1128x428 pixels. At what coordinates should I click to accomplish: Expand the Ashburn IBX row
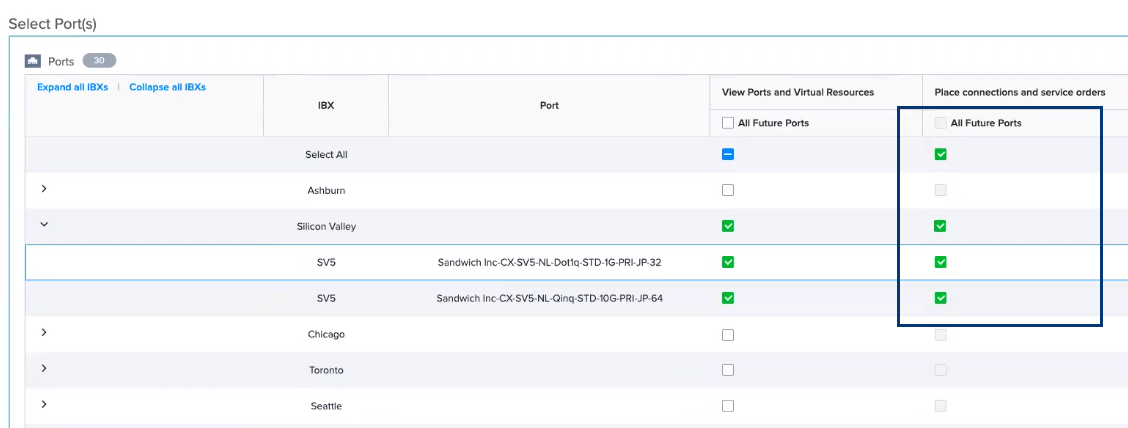click(44, 189)
